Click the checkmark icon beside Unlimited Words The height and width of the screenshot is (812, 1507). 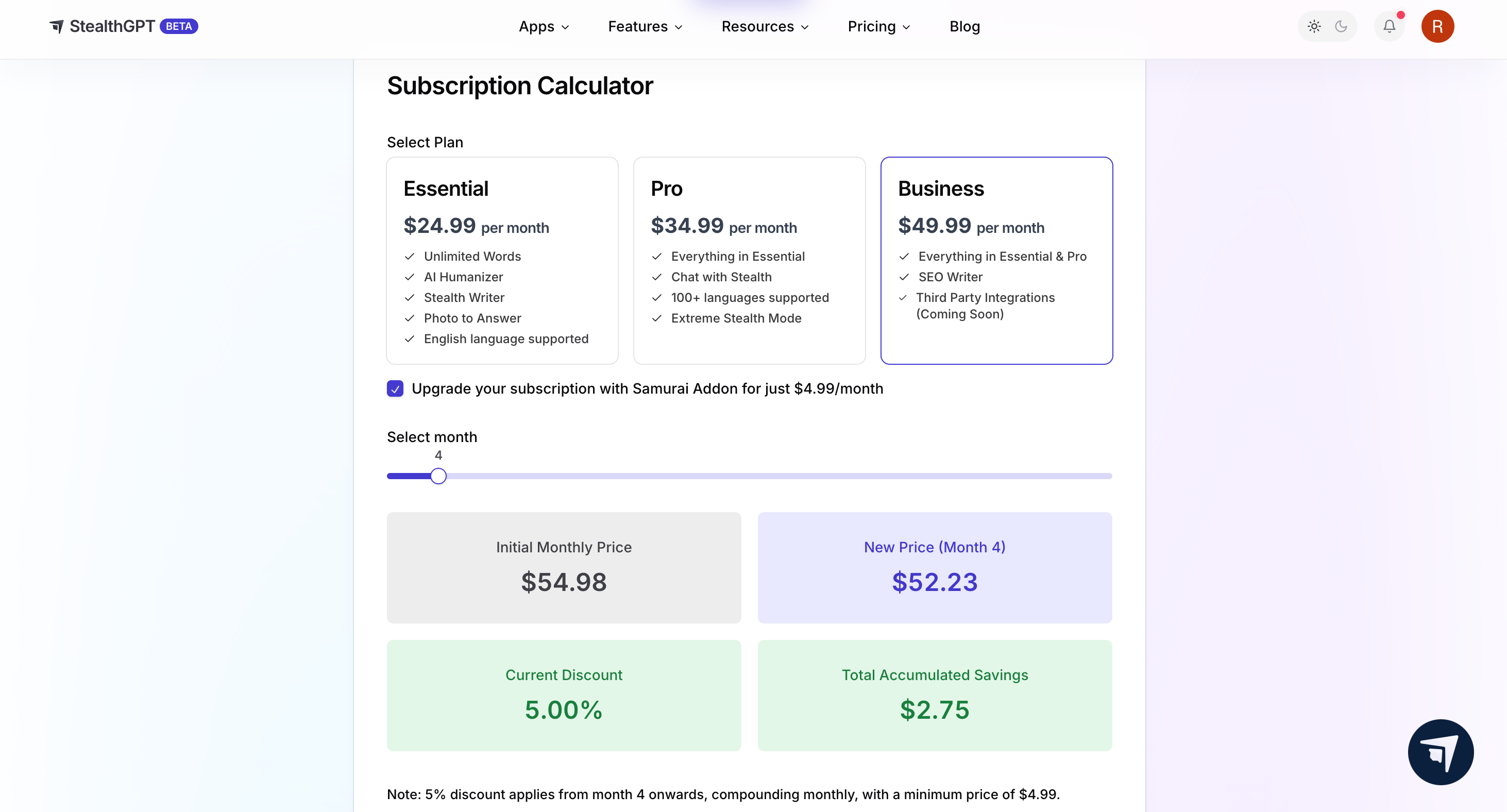[410, 256]
